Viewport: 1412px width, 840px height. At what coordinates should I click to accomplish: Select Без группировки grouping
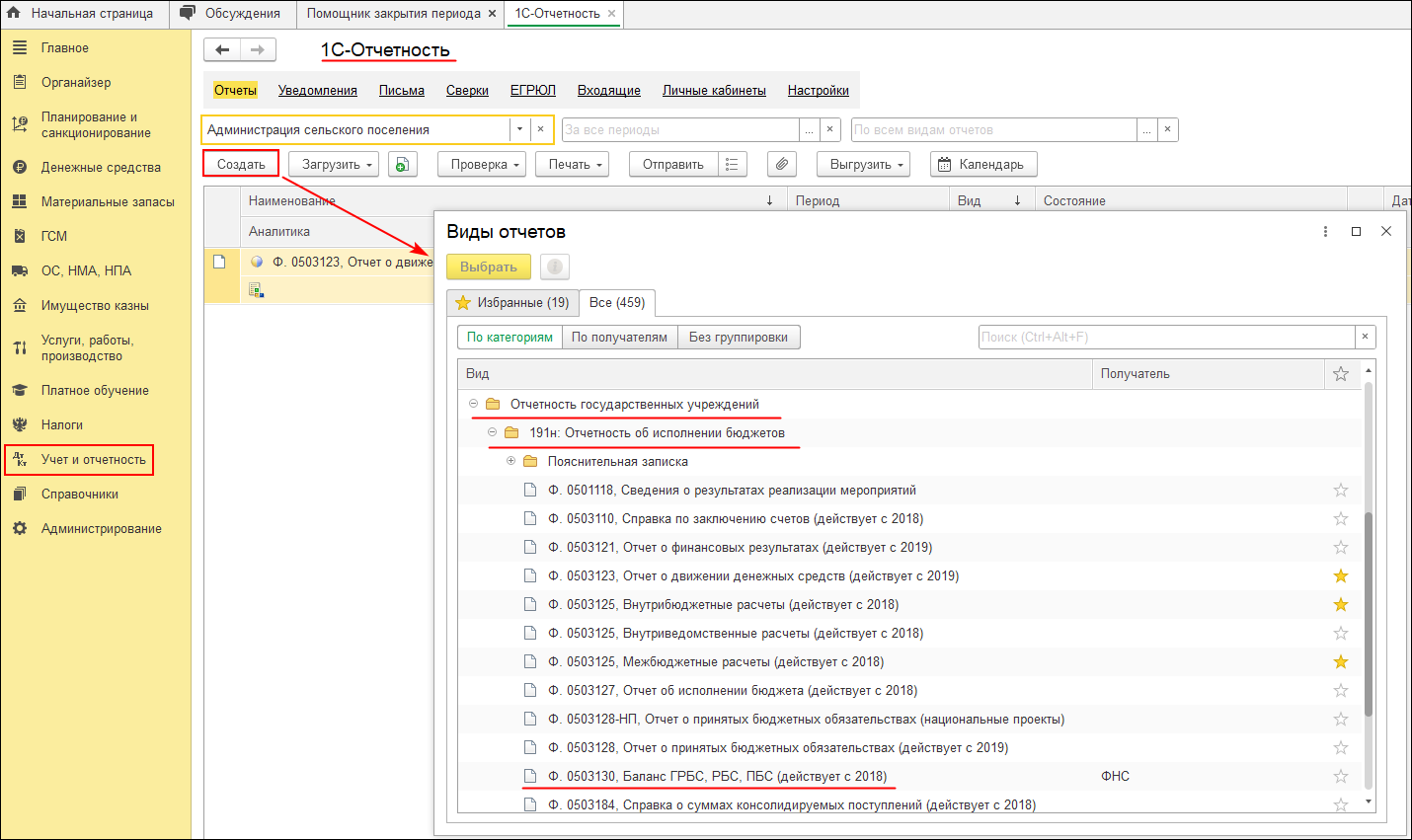pos(739,337)
